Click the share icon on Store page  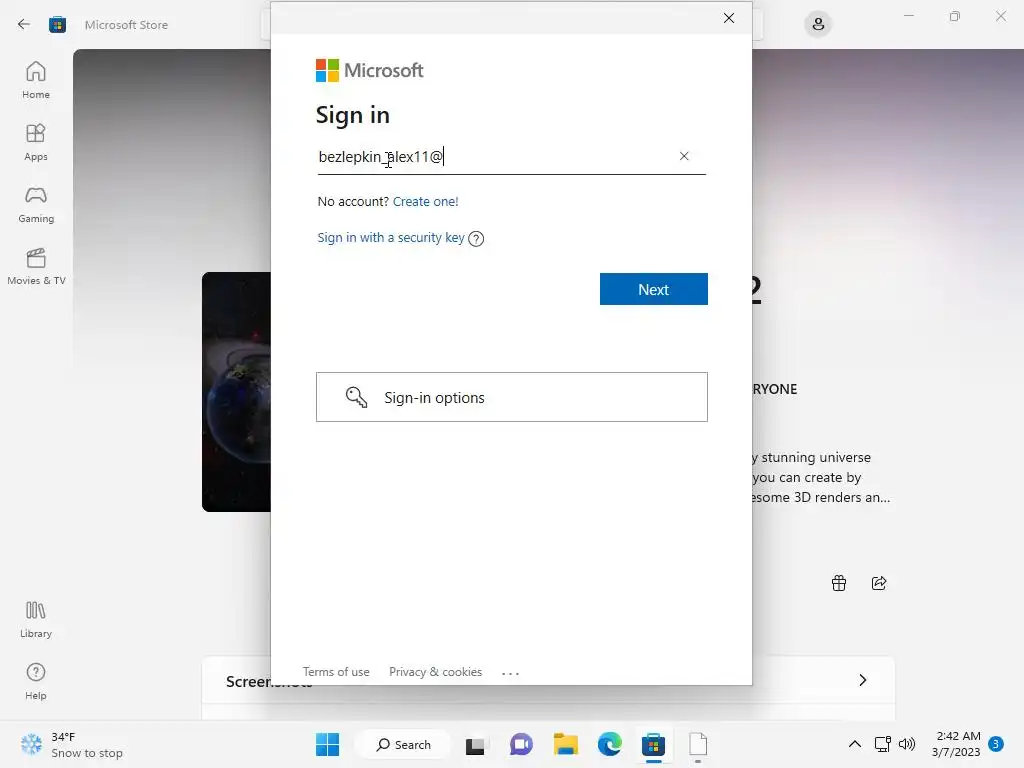click(879, 583)
